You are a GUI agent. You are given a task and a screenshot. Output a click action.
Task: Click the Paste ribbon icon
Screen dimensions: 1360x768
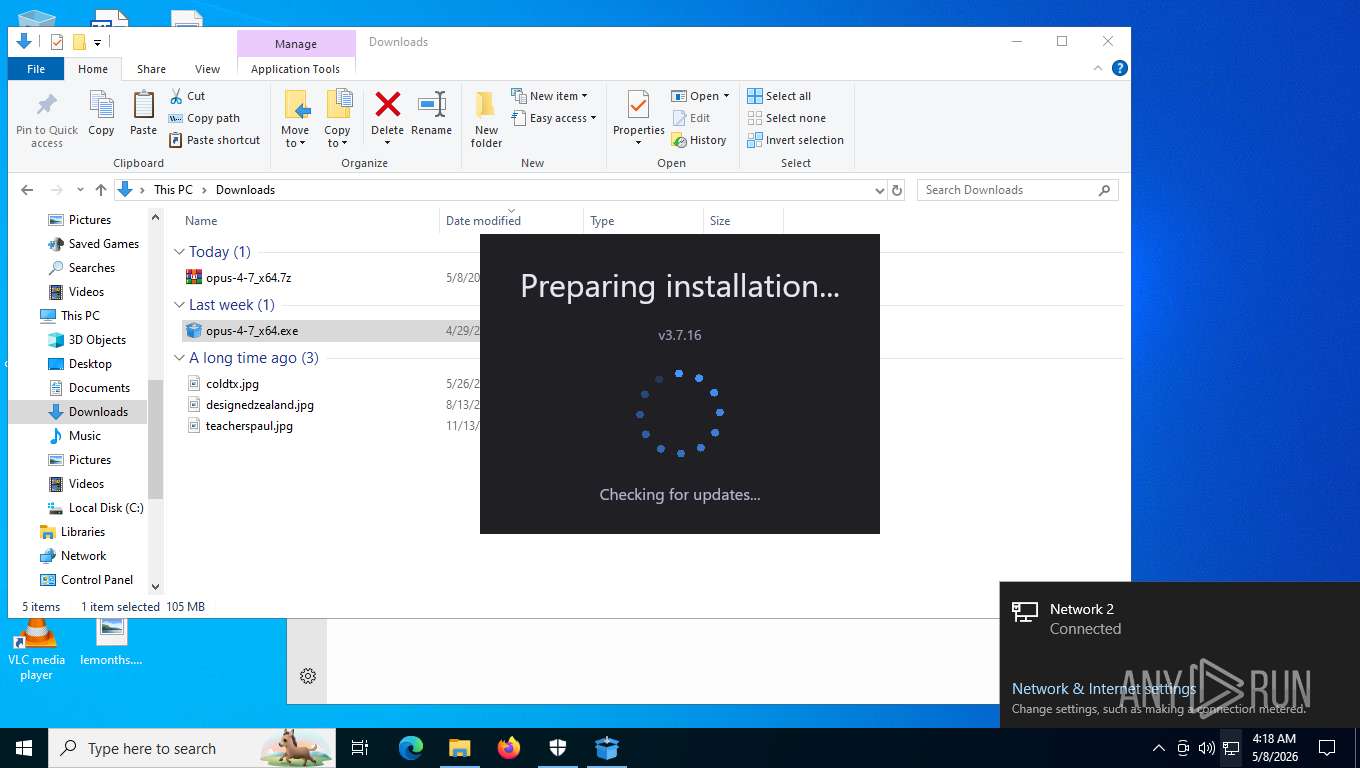point(143,114)
